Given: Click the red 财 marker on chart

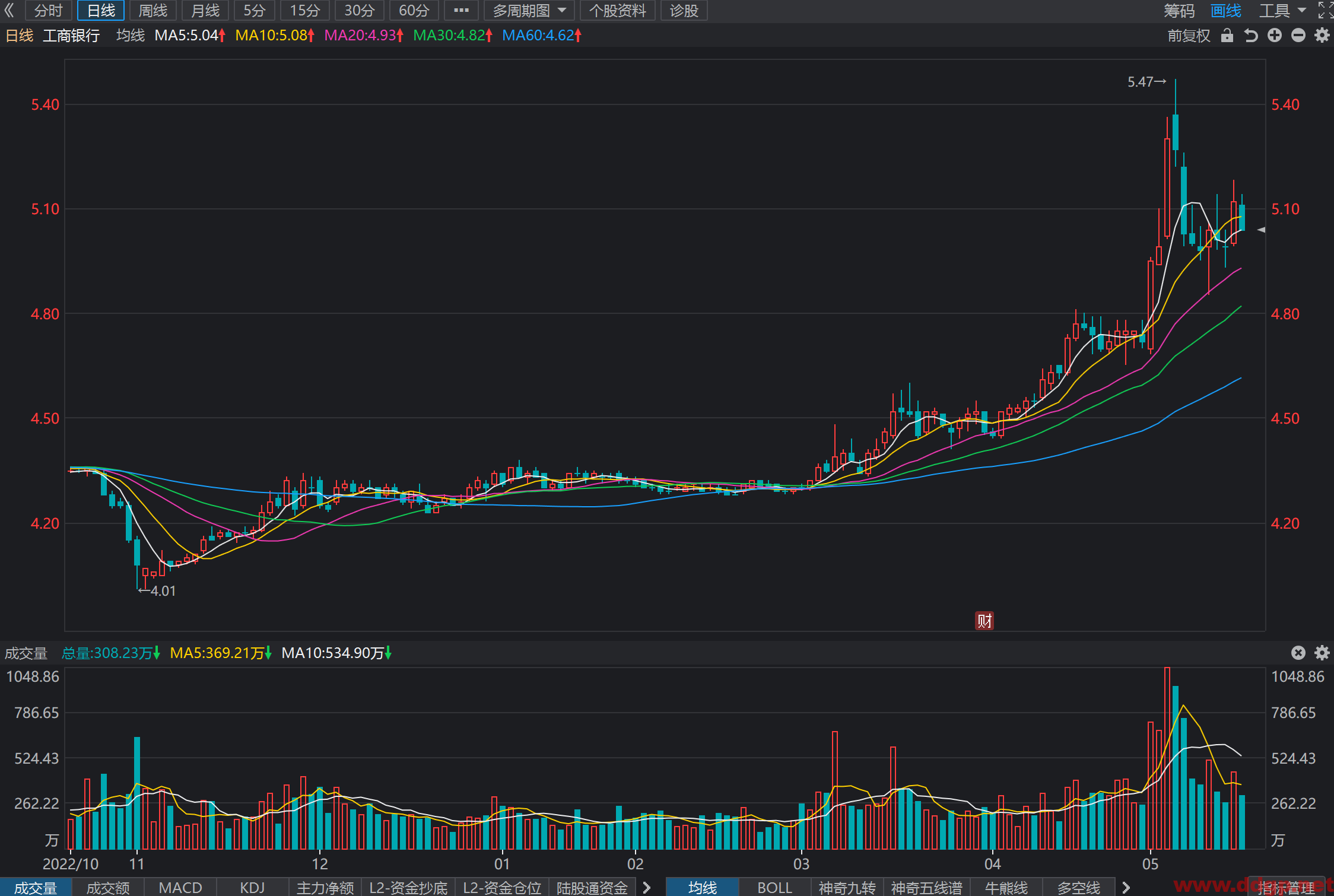Looking at the screenshot, I should click(984, 621).
